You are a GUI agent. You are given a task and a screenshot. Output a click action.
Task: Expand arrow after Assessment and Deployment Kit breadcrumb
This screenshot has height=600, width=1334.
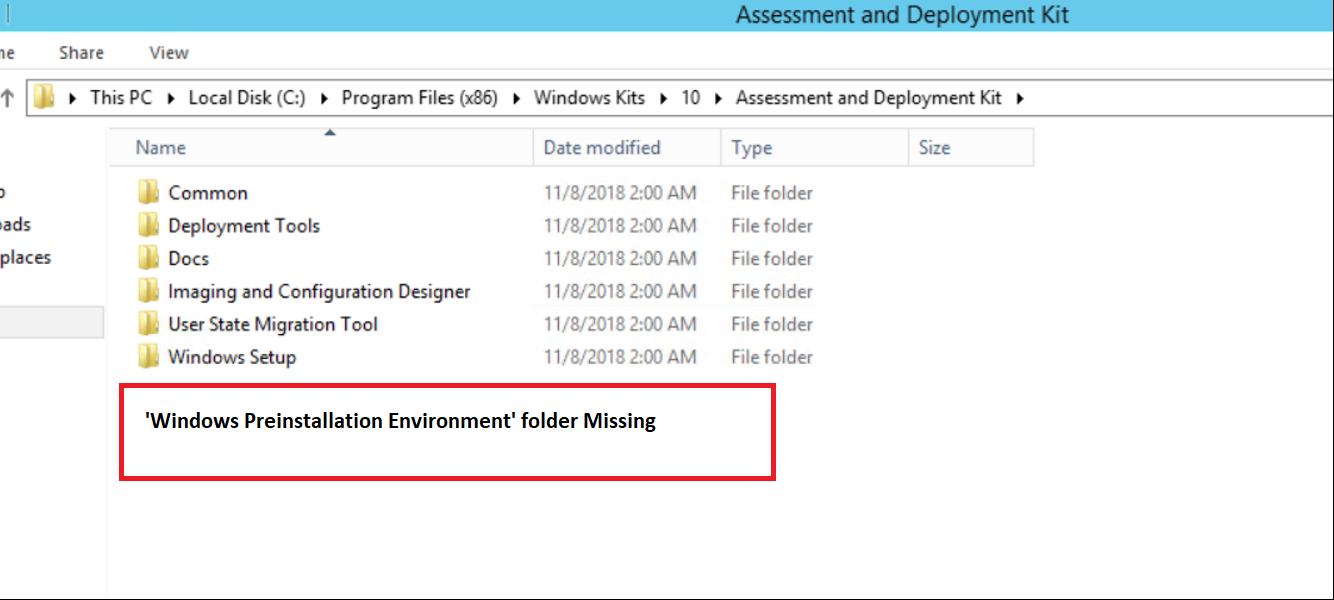pos(1019,98)
